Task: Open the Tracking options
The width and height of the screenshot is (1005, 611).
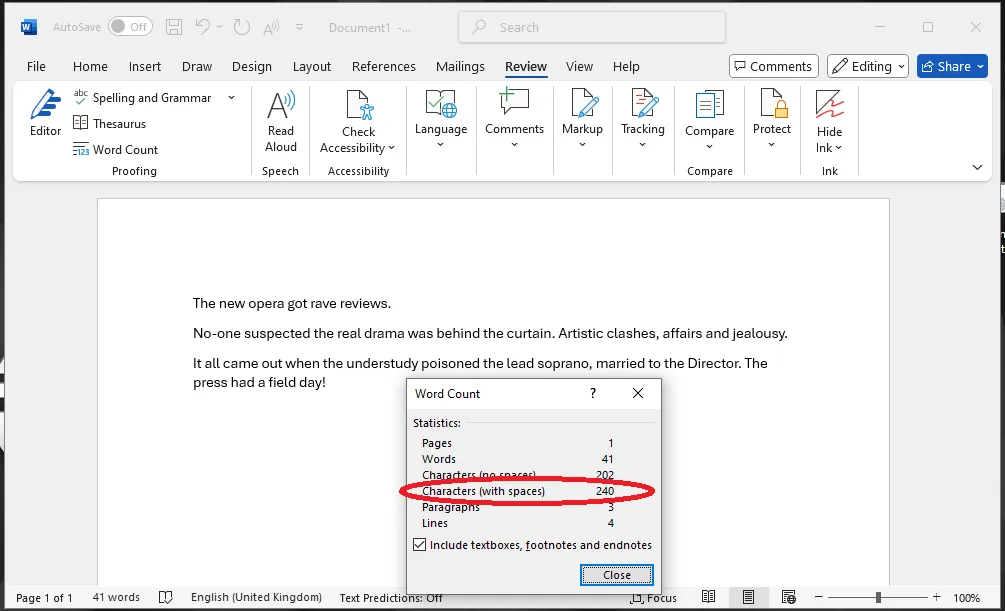Action: click(642, 119)
